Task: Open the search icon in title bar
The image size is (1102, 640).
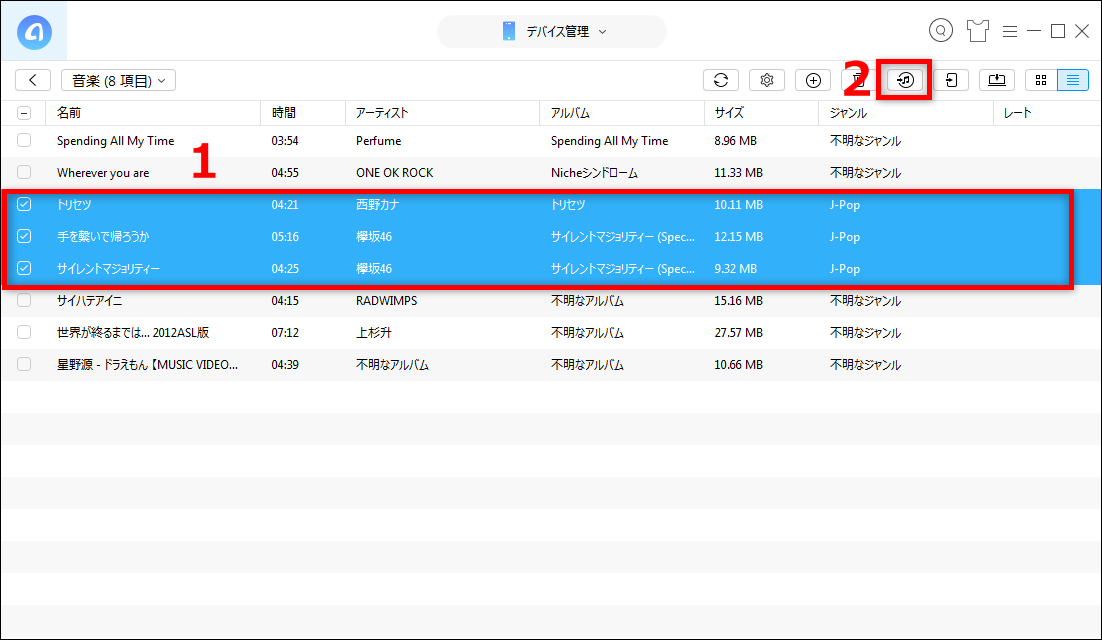Action: point(940,31)
